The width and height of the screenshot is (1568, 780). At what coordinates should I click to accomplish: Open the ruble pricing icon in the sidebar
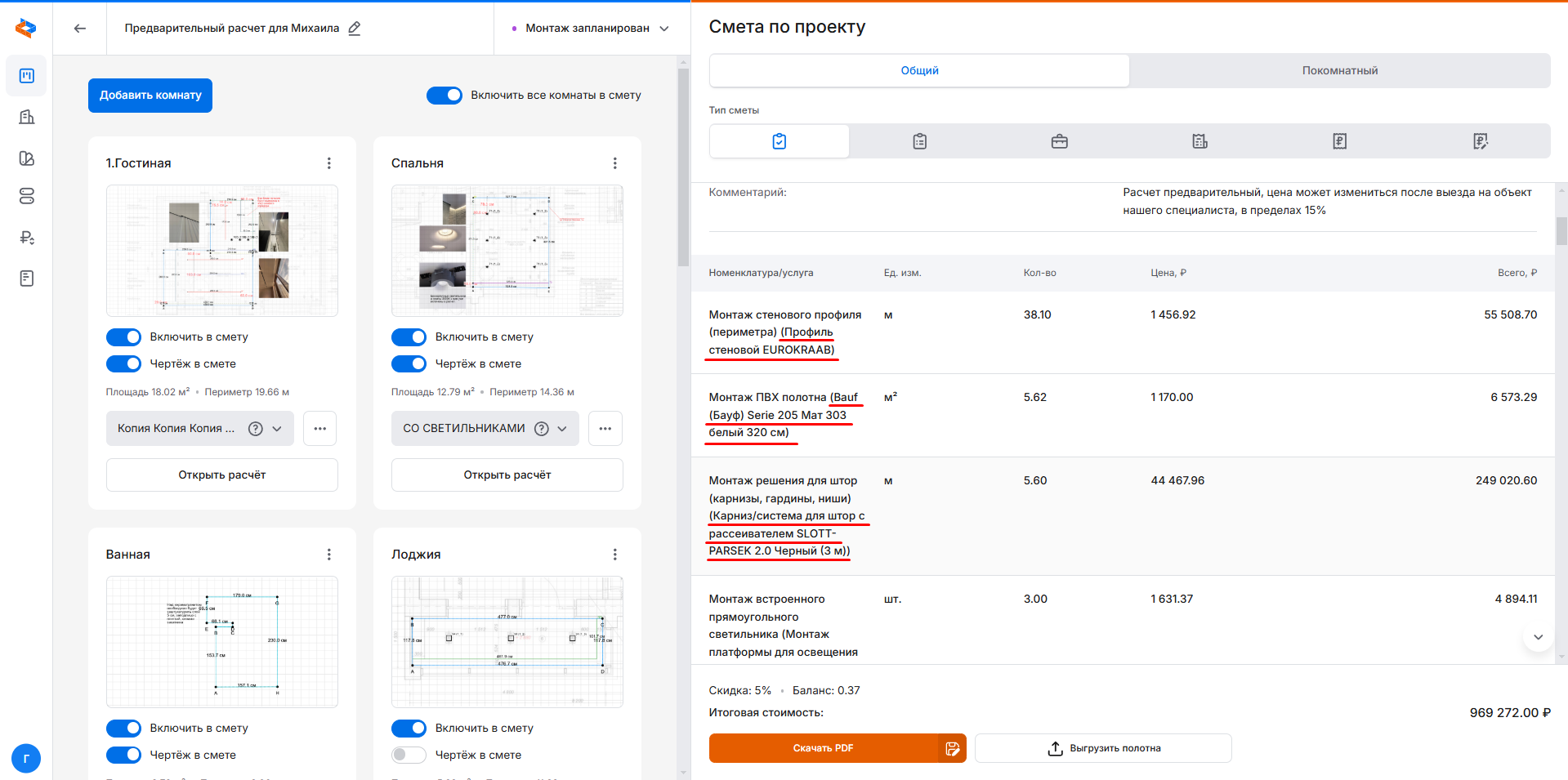point(27,238)
